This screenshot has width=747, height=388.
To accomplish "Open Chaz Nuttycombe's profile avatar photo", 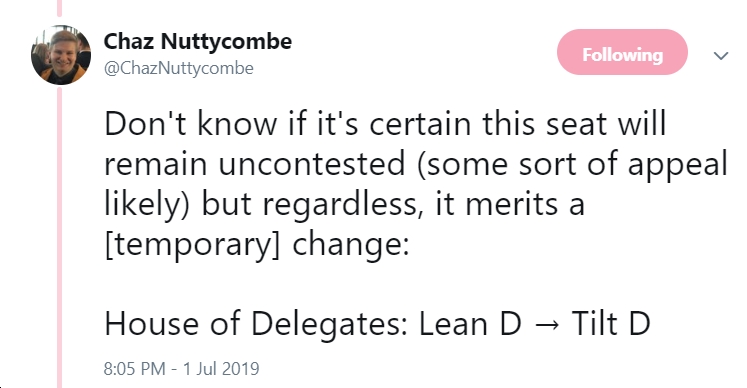I will coord(61,55).
